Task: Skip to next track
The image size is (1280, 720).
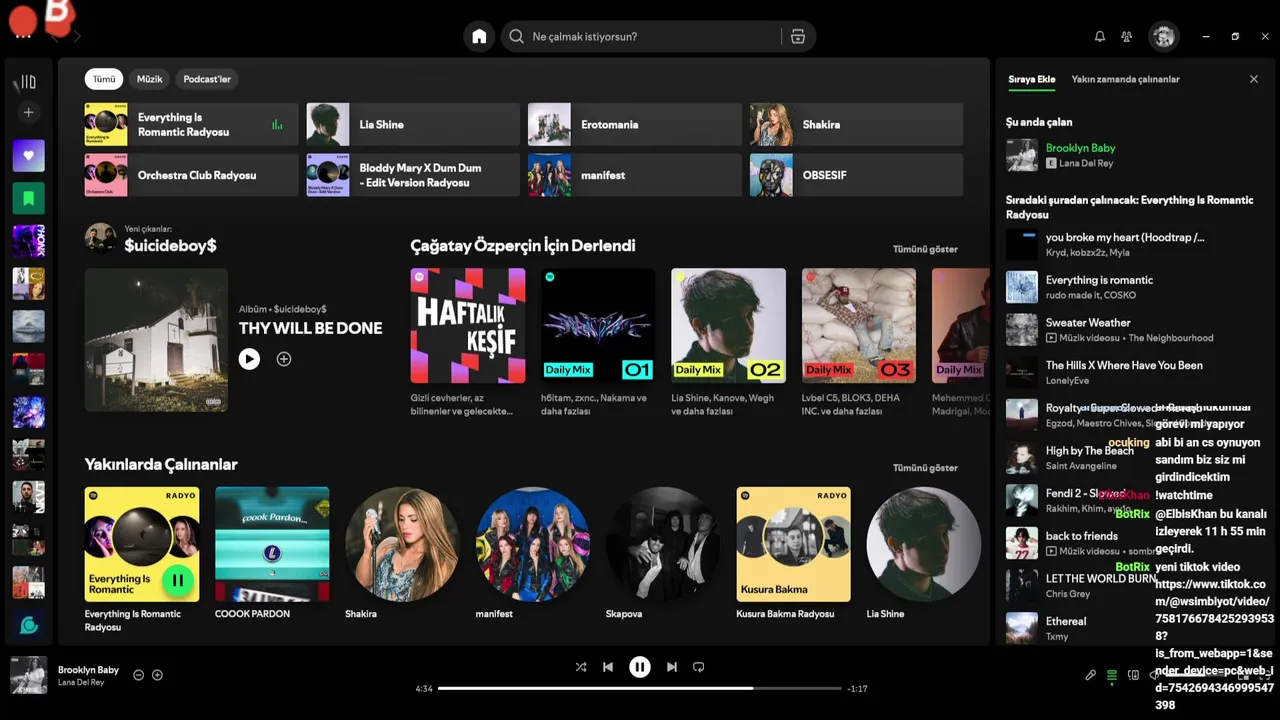Action: [672, 667]
